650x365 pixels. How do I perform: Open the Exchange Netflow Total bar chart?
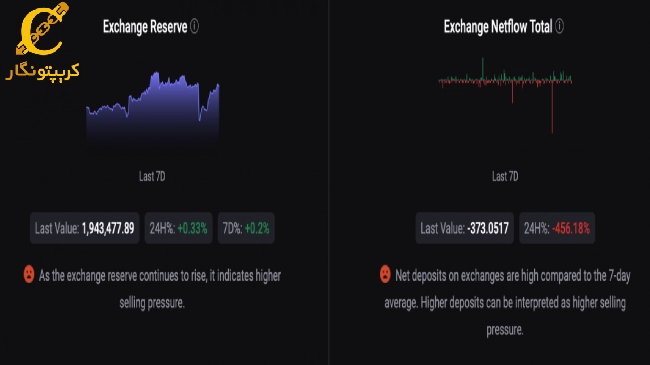[x=505, y=95]
